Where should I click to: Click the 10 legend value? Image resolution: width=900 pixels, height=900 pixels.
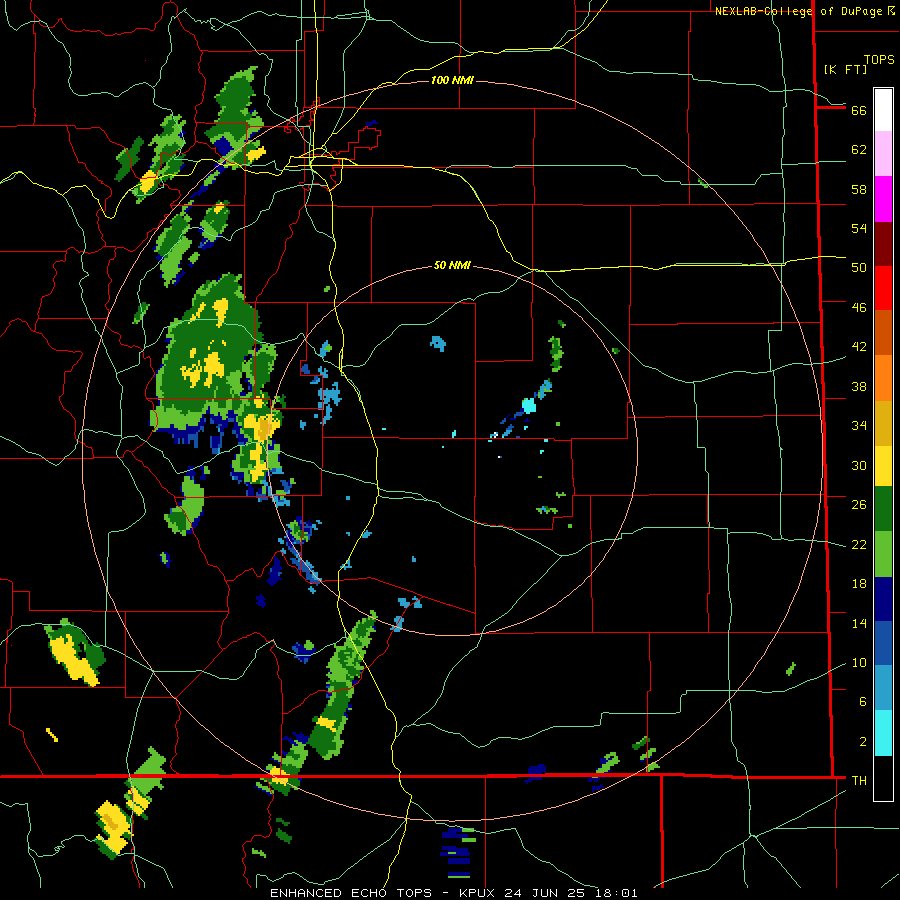[x=859, y=663]
